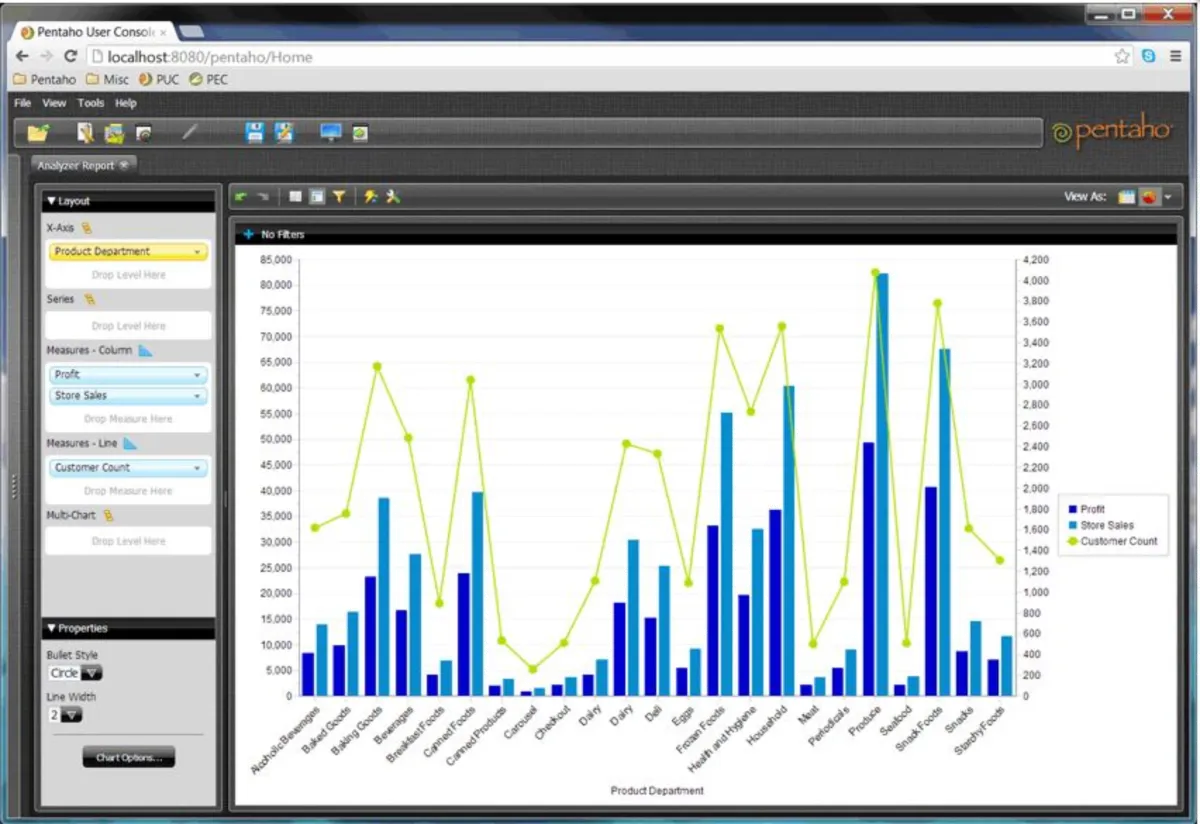Click the Produce Store Sales bar
1200x824 pixels.
(882, 484)
